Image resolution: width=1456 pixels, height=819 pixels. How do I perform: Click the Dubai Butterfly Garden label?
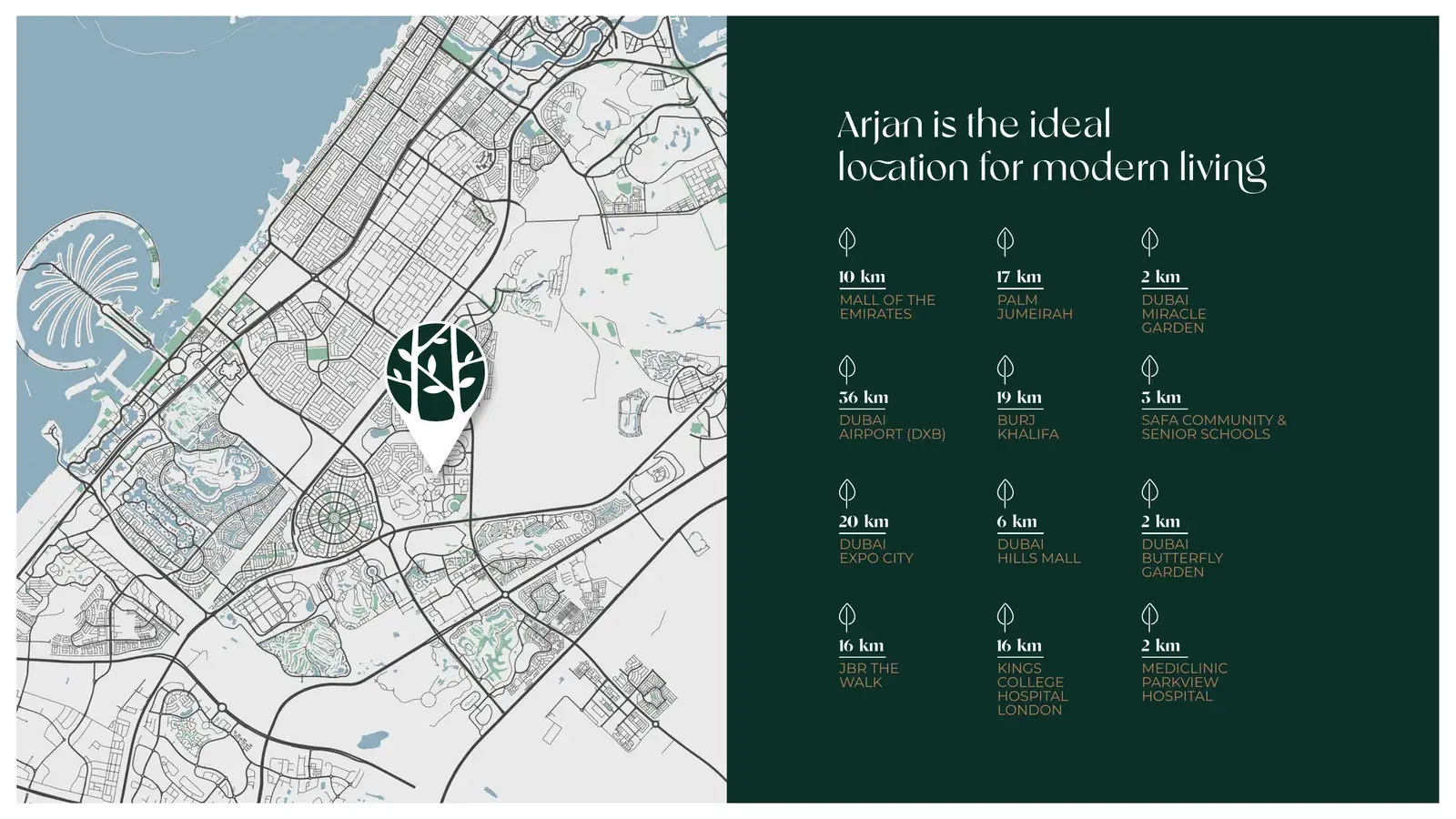(x=1182, y=558)
